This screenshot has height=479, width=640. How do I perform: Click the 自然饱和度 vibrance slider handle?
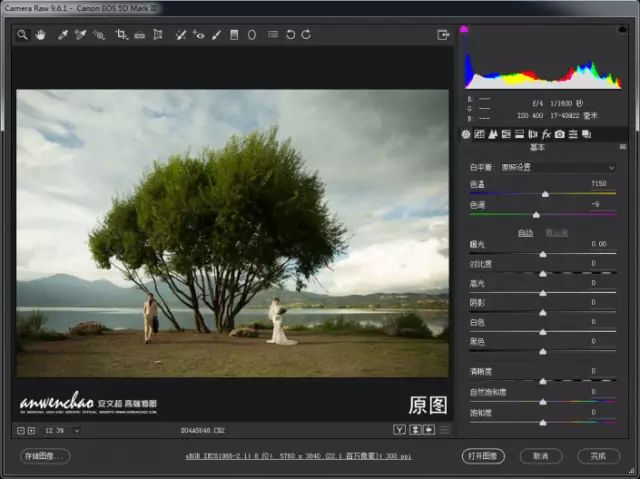[x=543, y=402]
